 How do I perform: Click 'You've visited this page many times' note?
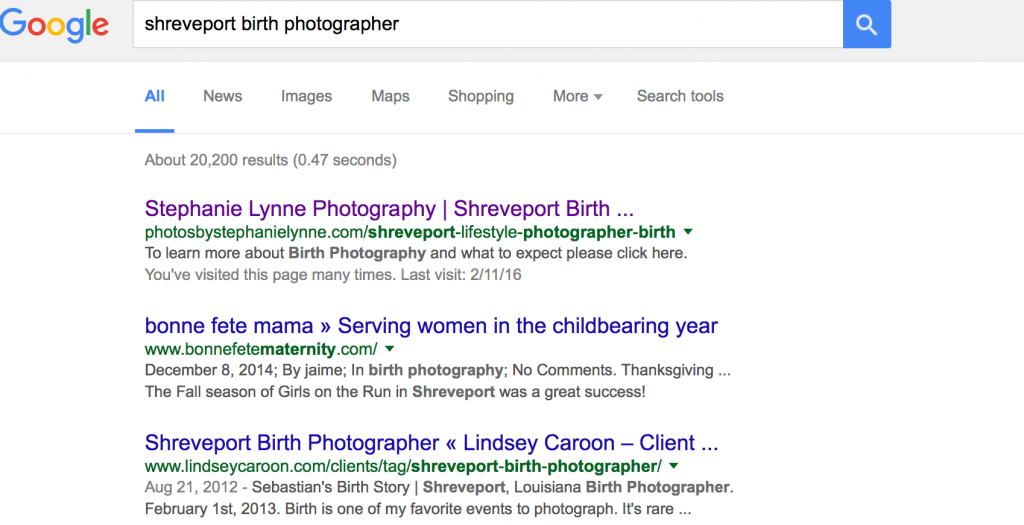333,275
